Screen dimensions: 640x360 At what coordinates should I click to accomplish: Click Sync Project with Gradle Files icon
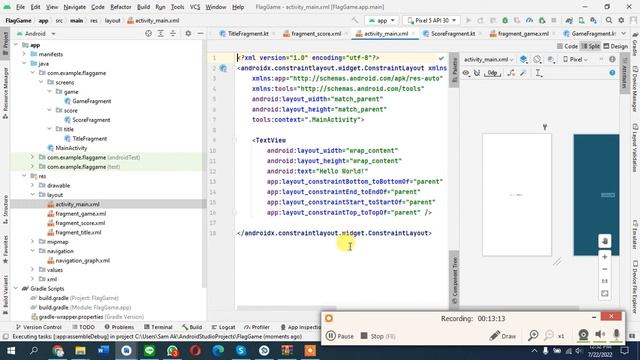(x=569, y=20)
